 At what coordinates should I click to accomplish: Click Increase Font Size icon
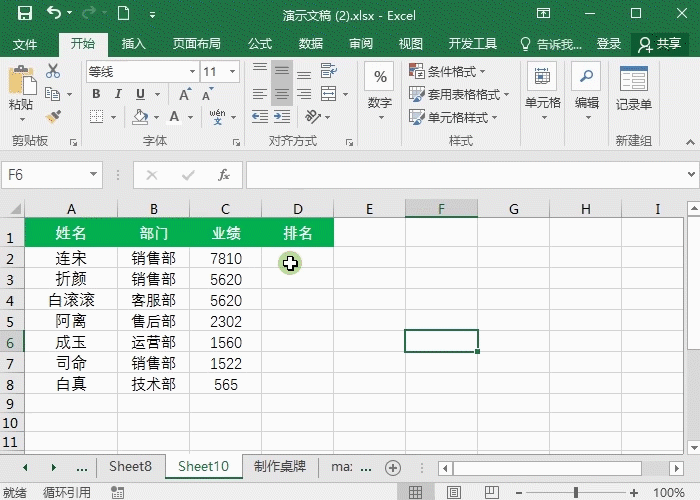tap(185, 94)
